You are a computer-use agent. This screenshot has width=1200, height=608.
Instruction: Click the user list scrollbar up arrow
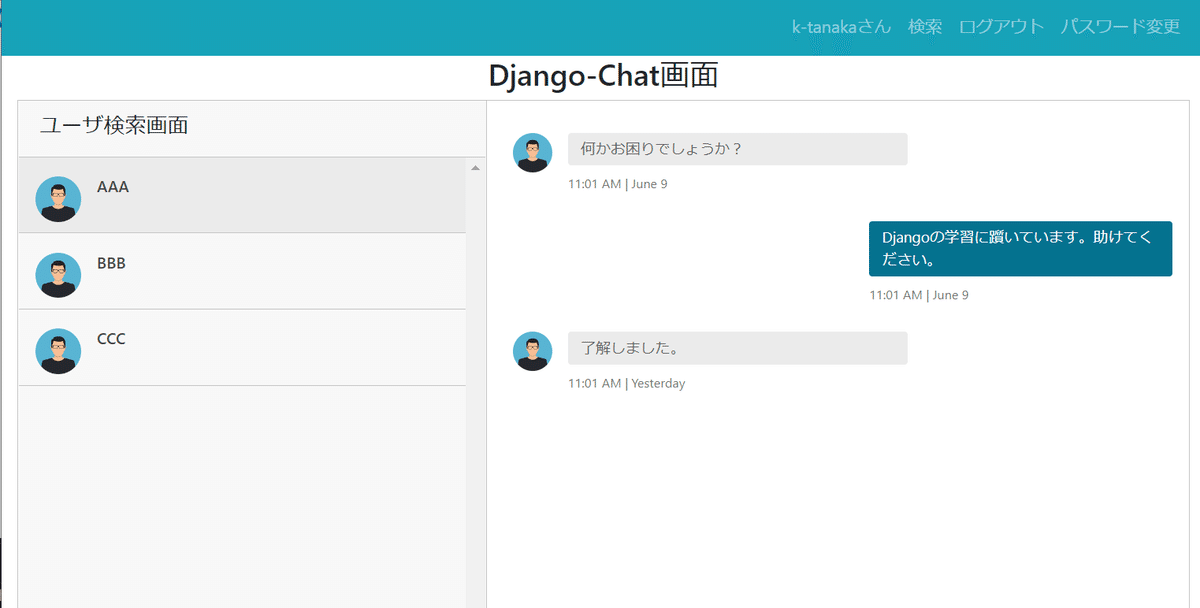tap(476, 168)
